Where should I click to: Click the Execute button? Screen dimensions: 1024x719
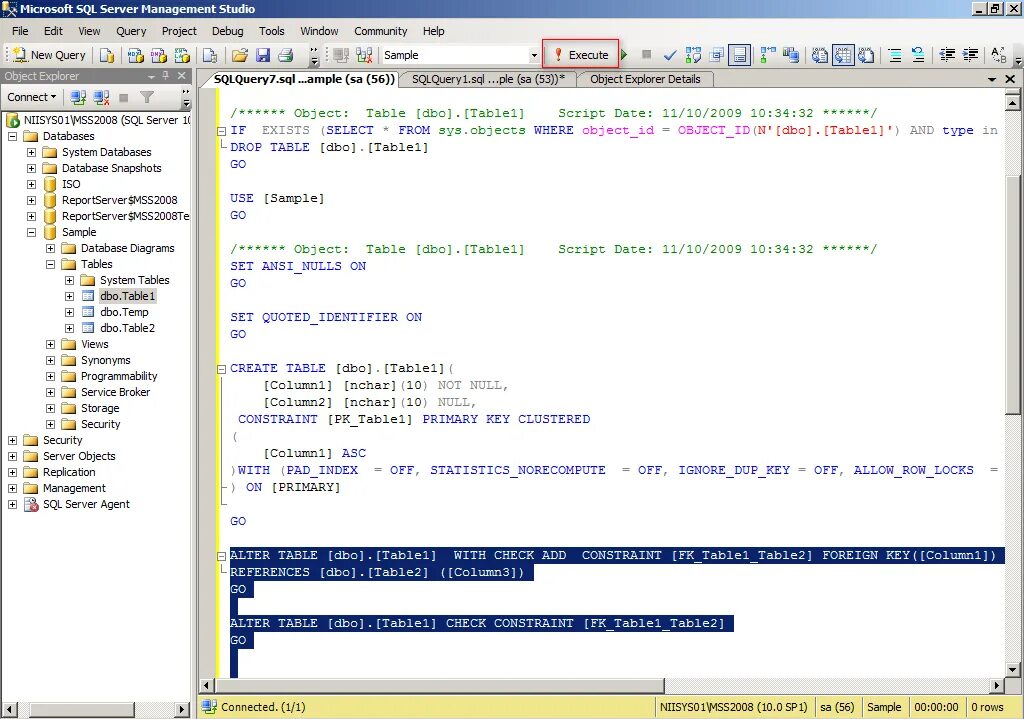581,55
